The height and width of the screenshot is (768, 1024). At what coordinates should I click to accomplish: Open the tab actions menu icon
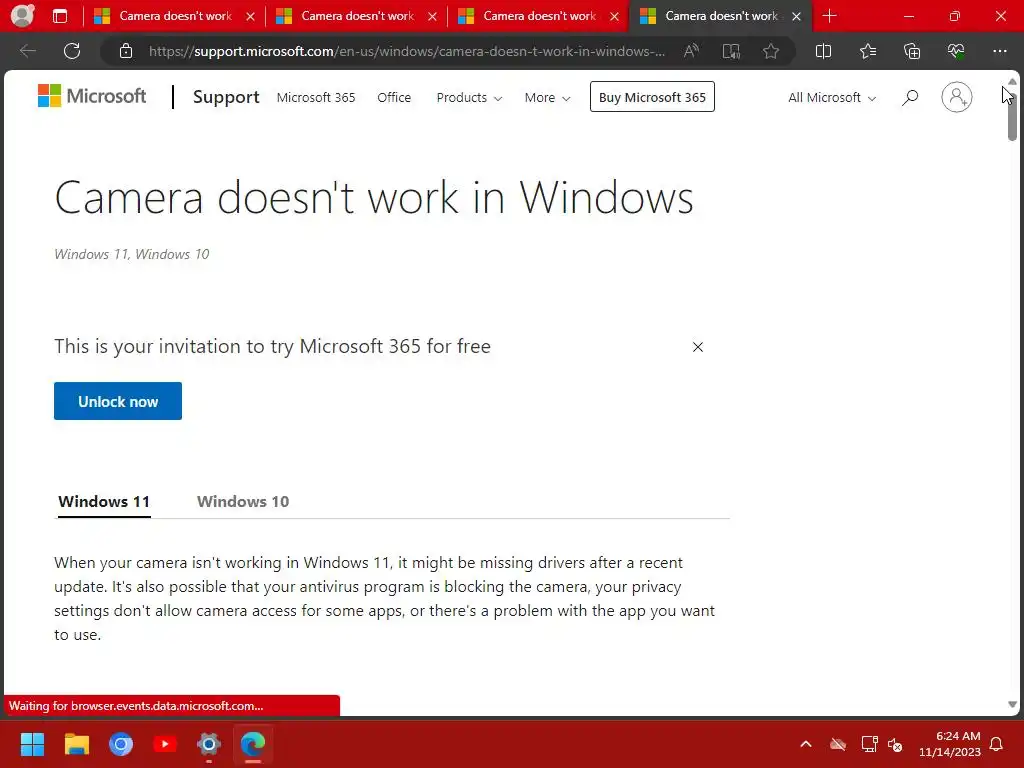tap(60, 16)
